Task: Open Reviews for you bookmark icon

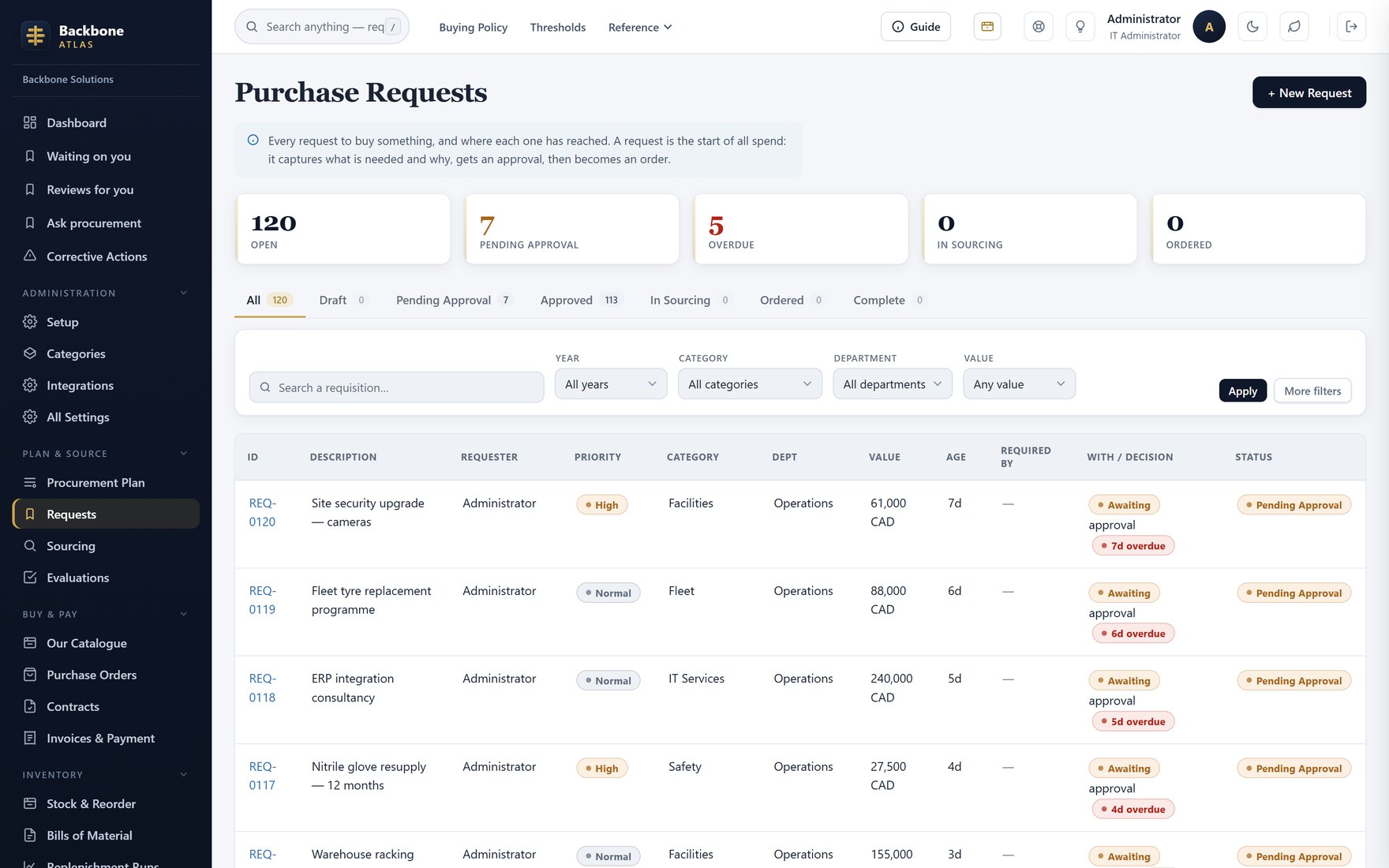Action: (x=30, y=189)
